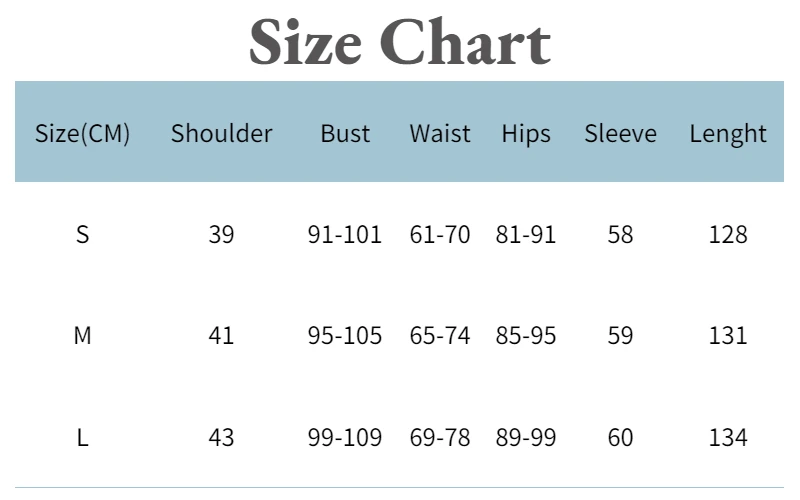
Task: Select waist range 65-74
Action: click(x=440, y=336)
